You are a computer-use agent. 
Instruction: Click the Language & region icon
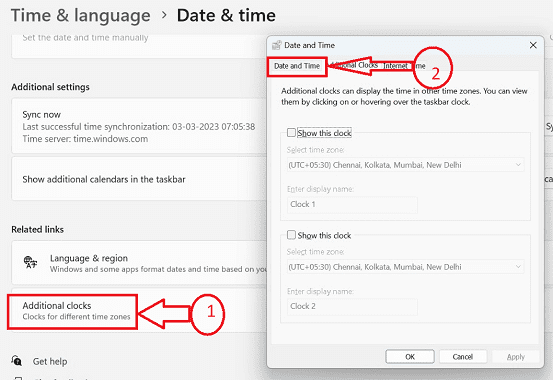pyautogui.click(x=30, y=262)
